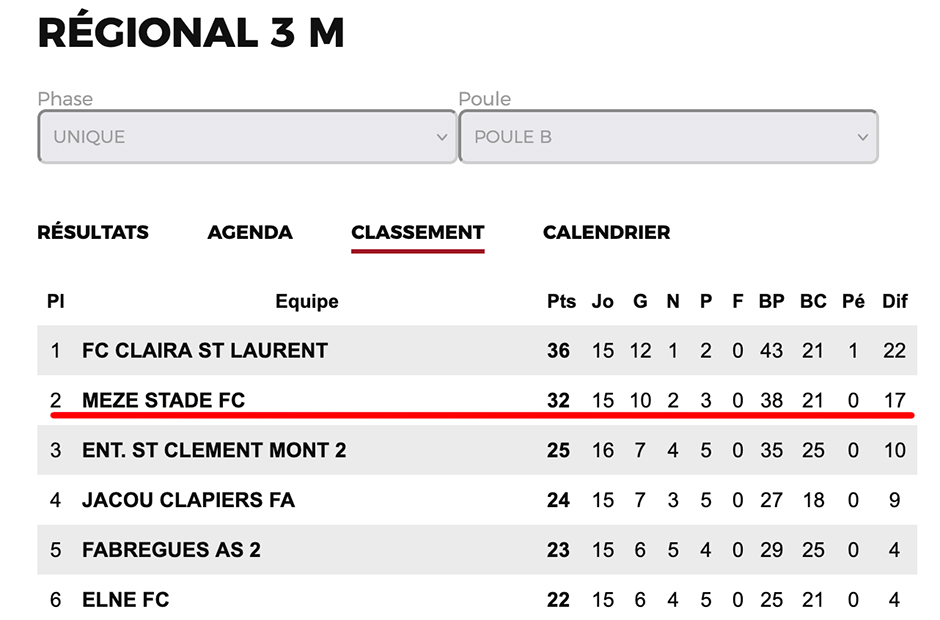Open the Phase dropdown showing UNIQUE
940x620 pixels.
click(245, 137)
